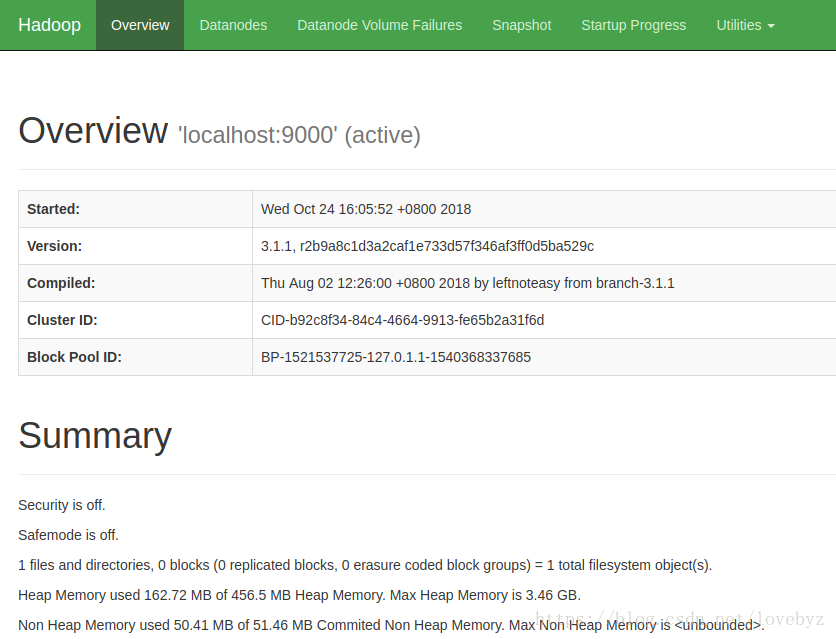Screen dimensions: 836x639
Task: Click the '1 files and directories' line
Action: (x=365, y=565)
